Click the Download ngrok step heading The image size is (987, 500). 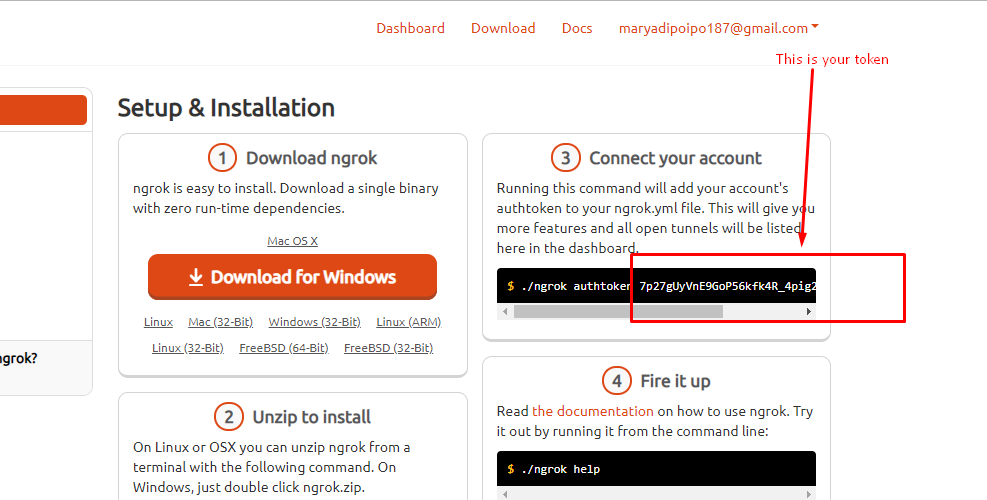312,158
